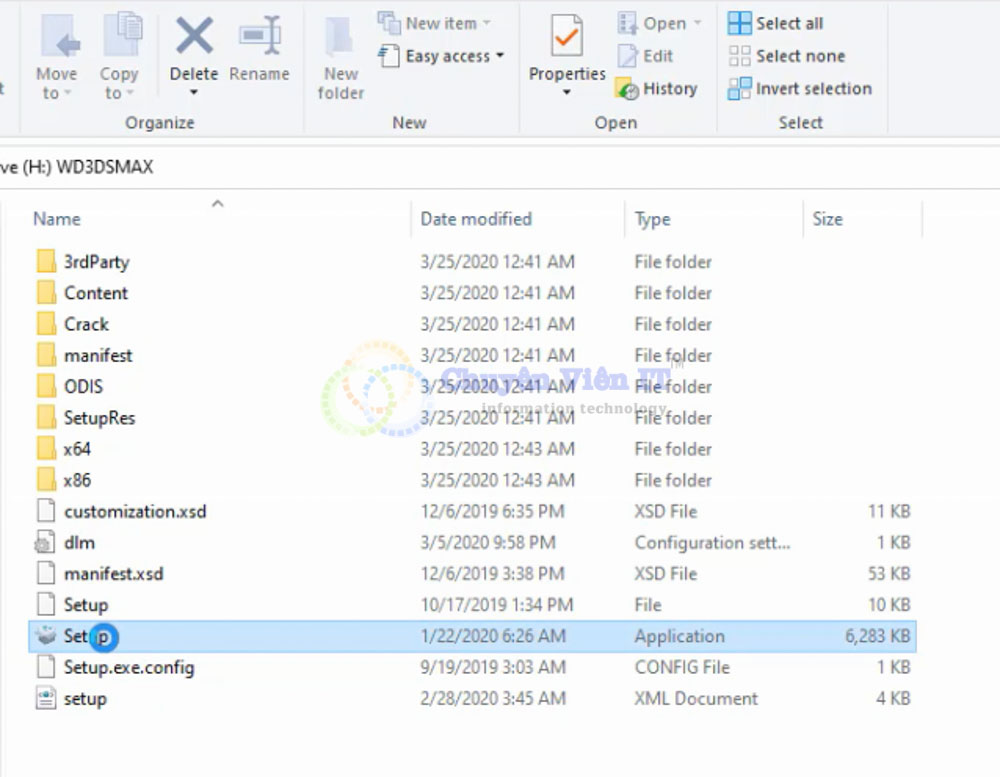The image size is (1000, 777).
Task: Sort files by the Type column header
Action: [x=653, y=219]
